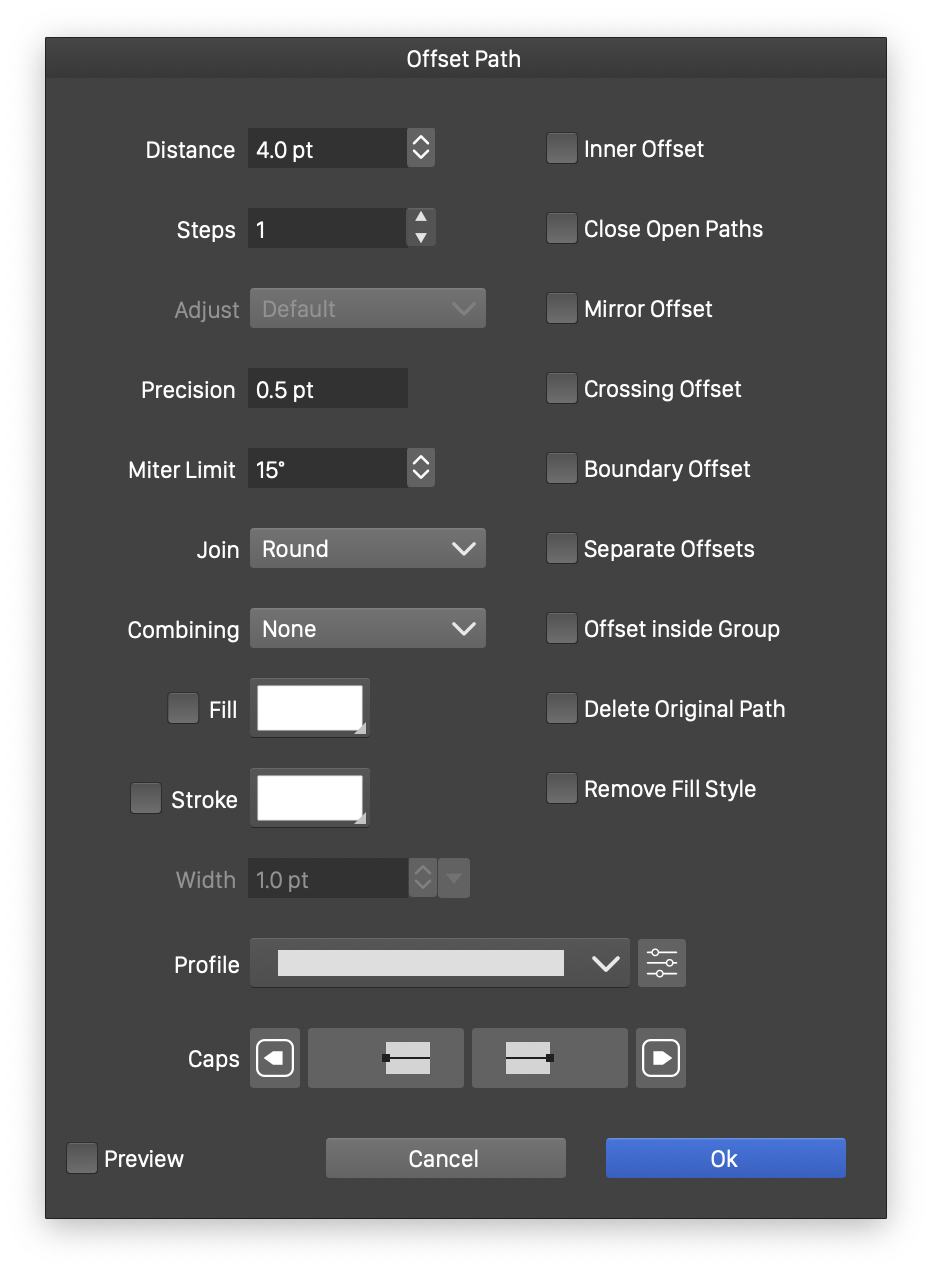Check the Delete Original Path option
Image resolution: width=932 pixels, height=1272 pixels.
[x=562, y=709]
